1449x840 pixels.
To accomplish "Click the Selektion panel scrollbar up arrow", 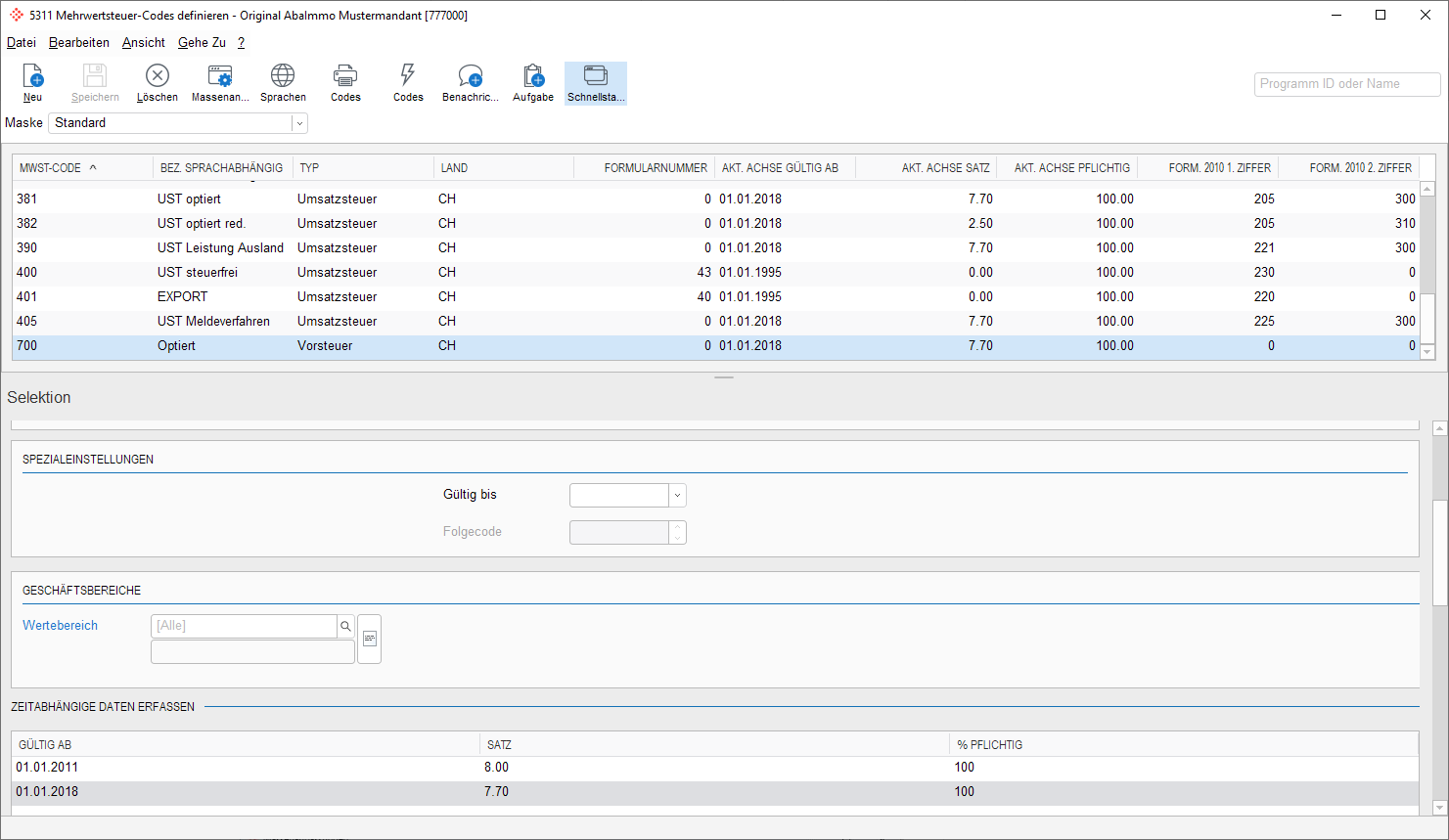I will (1439, 428).
